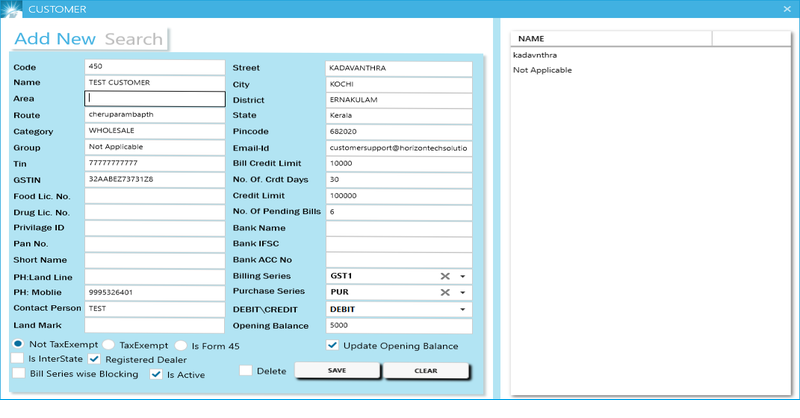Focus the Code field showing 450
Screen dimensions: 800x418
tap(155, 66)
